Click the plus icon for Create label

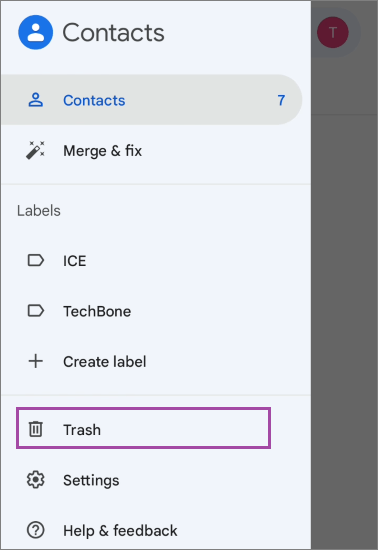(35, 361)
